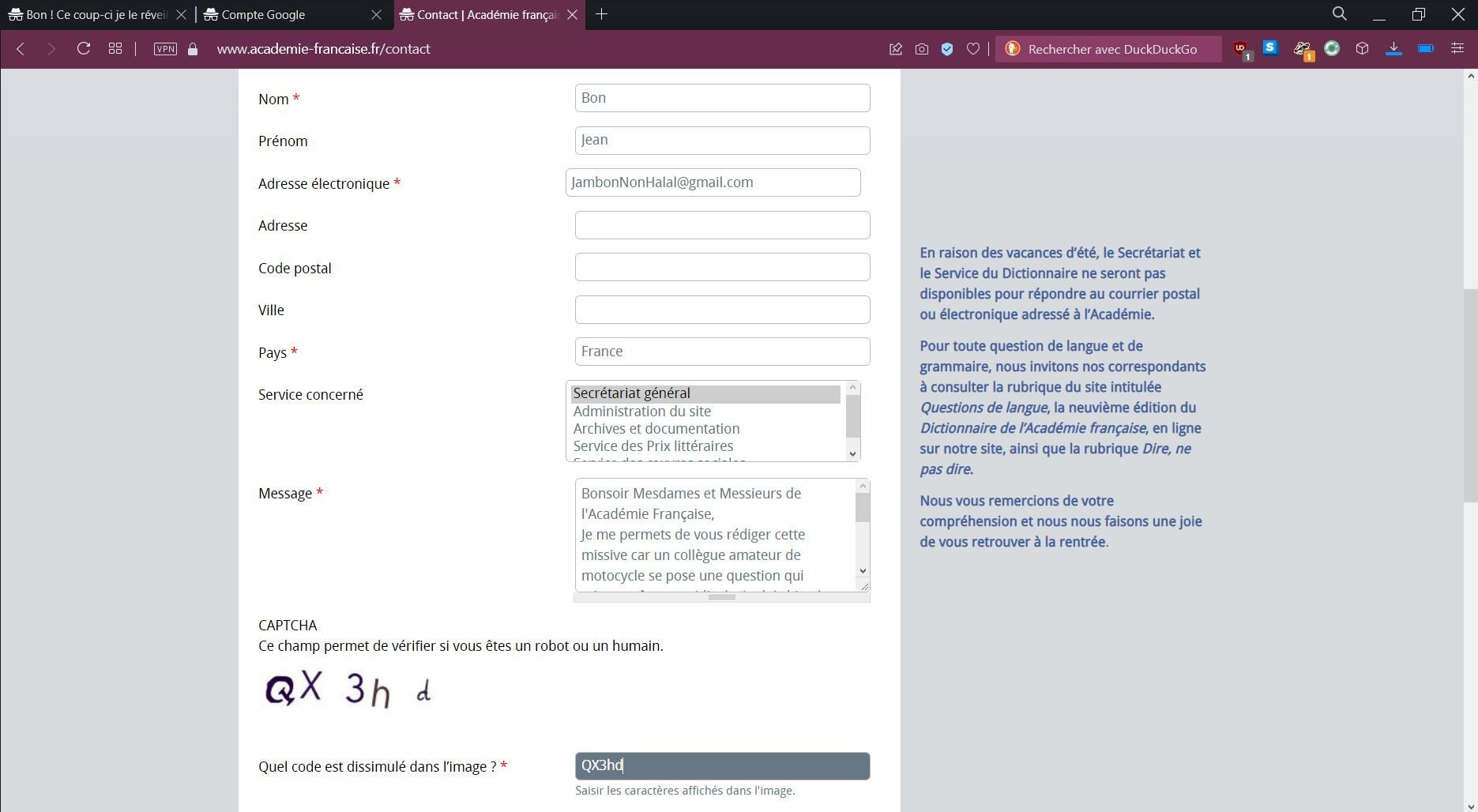This screenshot has width=1478, height=812.
Task: Click the tab search magnifier icon
Action: pyautogui.click(x=1339, y=14)
